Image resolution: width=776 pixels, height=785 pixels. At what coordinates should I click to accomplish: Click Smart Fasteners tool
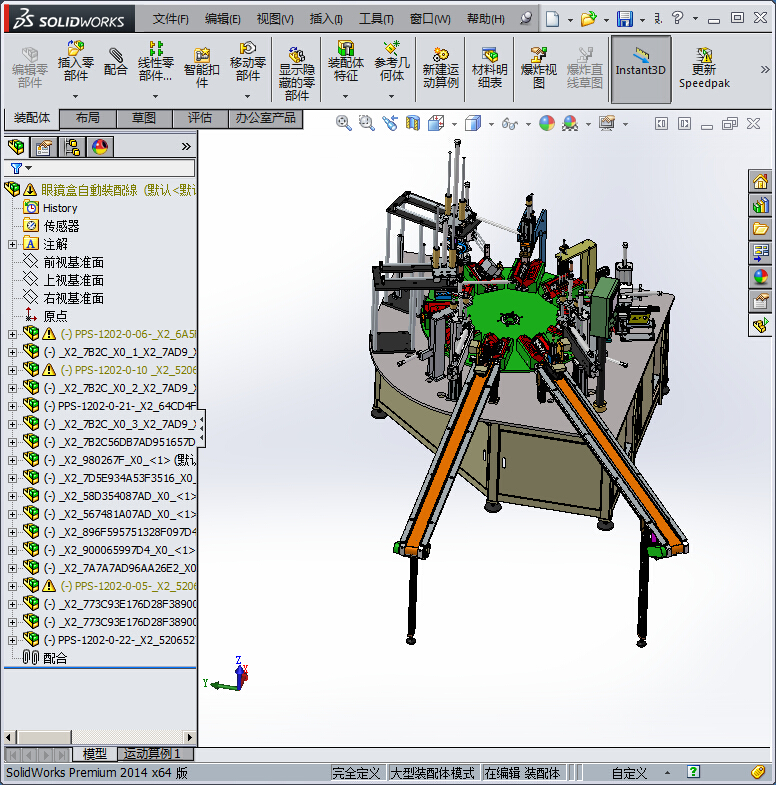pyautogui.click(x=201, y=68)
